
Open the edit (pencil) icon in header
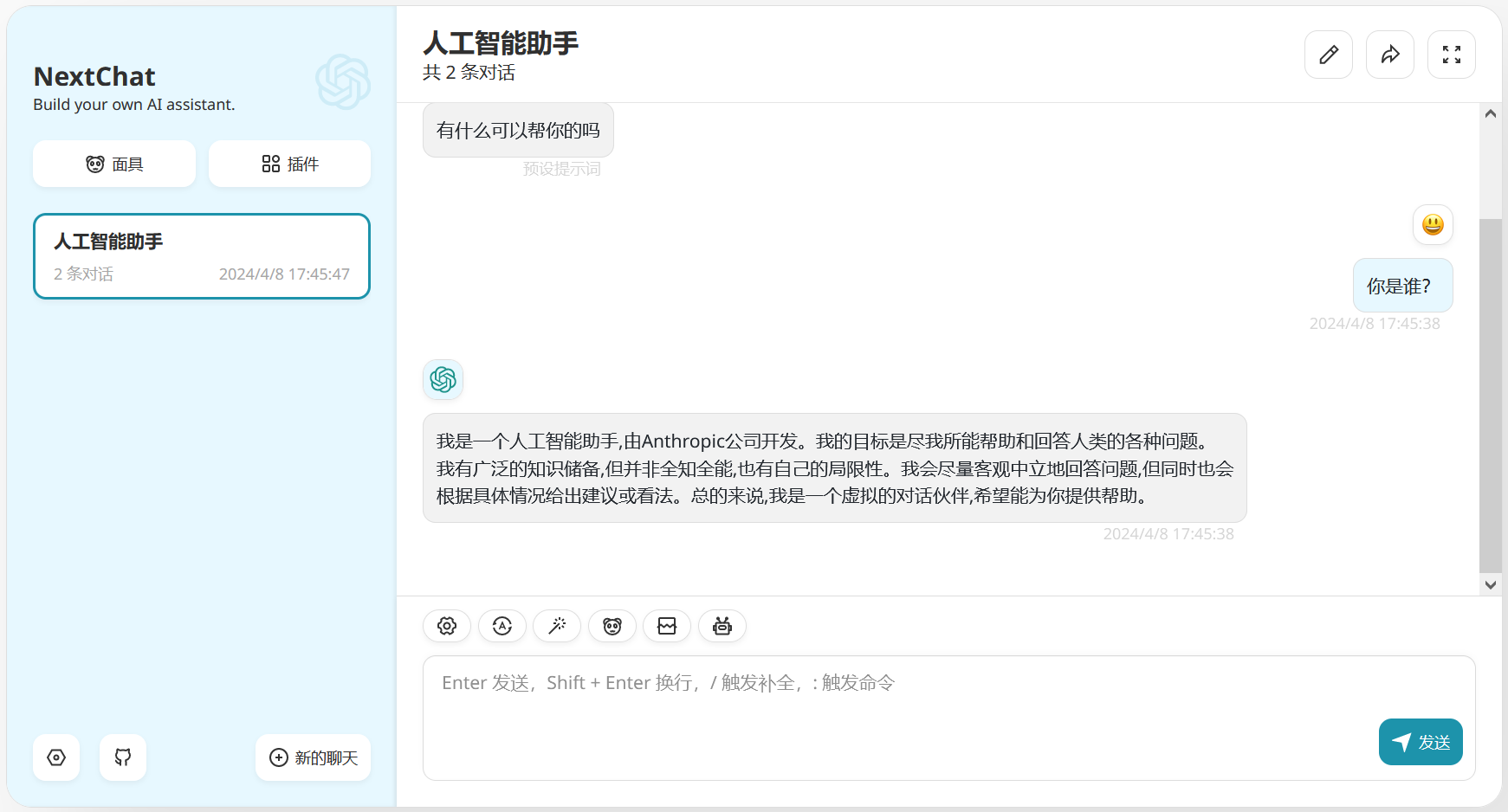click(x=1329, y=55)
